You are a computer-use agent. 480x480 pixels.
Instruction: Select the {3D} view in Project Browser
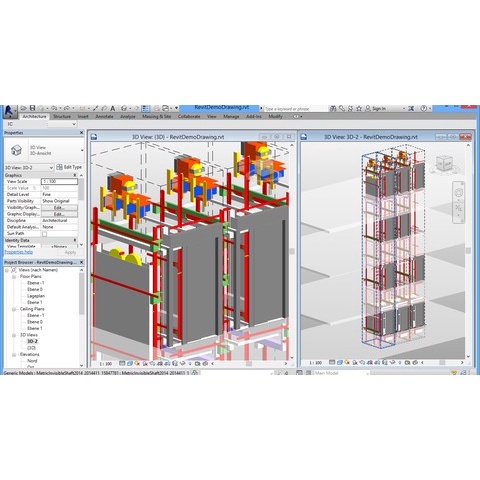(31, 348)
